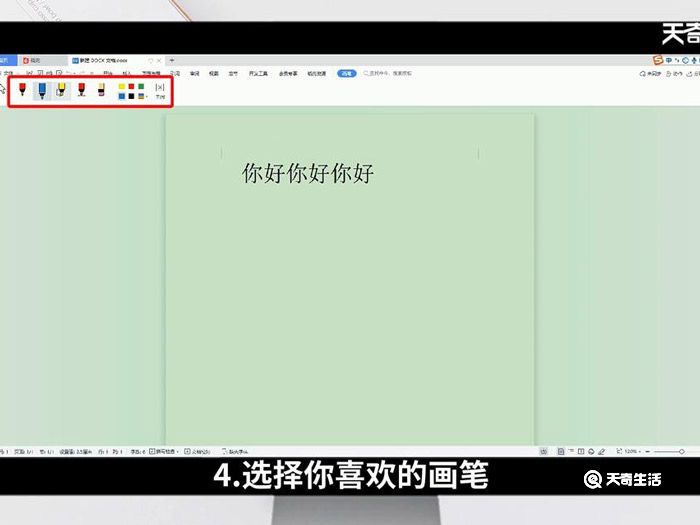Viewport: 700px width, 525px height.
Task: Click the undo arrow in quick access bar
Action: [x=69, y=73]
